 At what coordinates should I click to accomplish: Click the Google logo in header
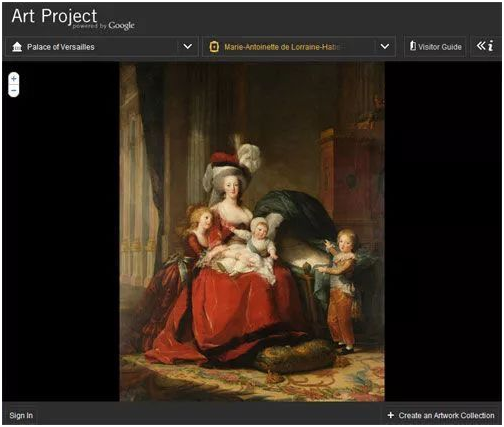pos(121,26)
